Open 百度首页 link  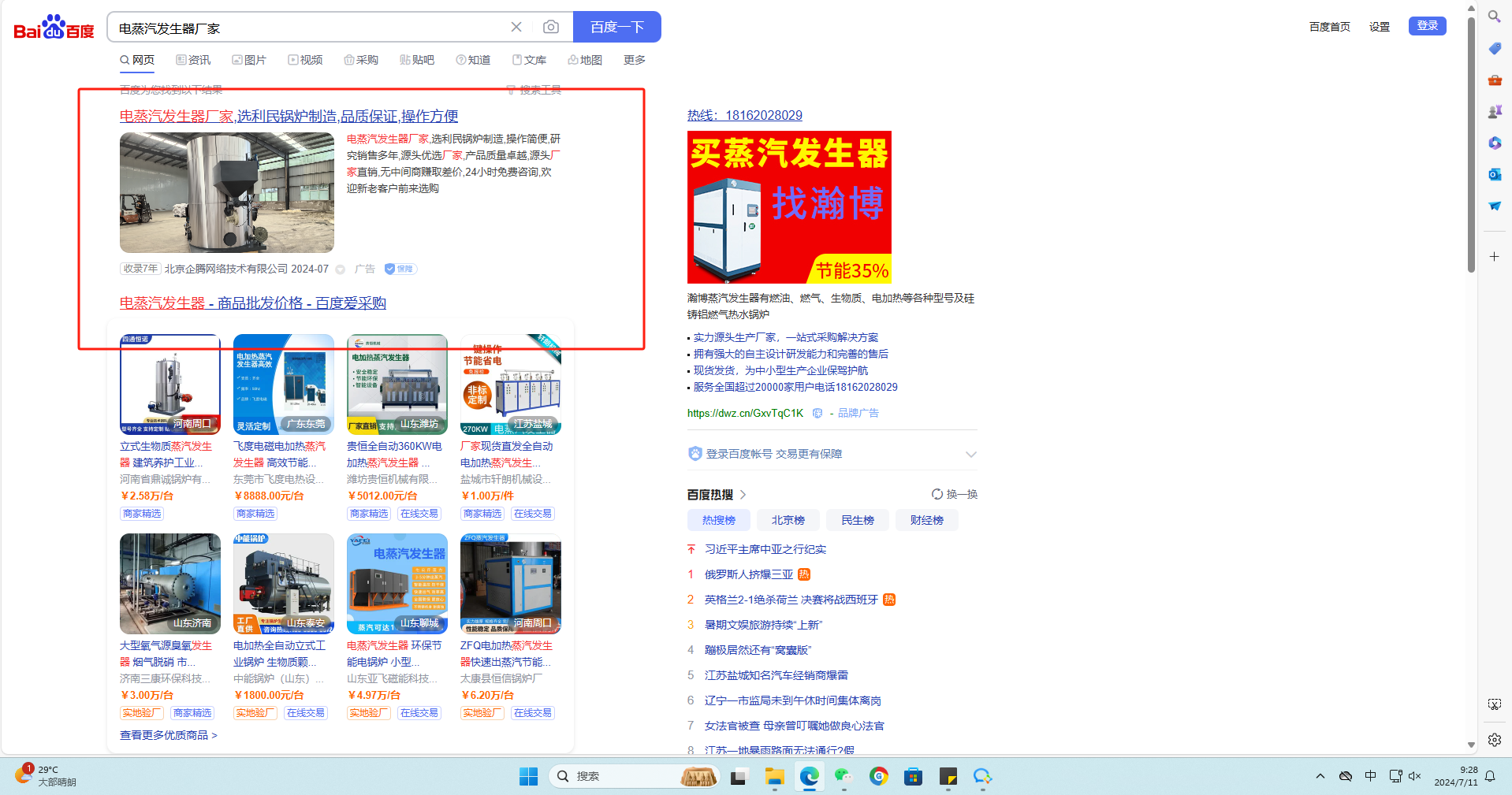(x=1330, y=27)
